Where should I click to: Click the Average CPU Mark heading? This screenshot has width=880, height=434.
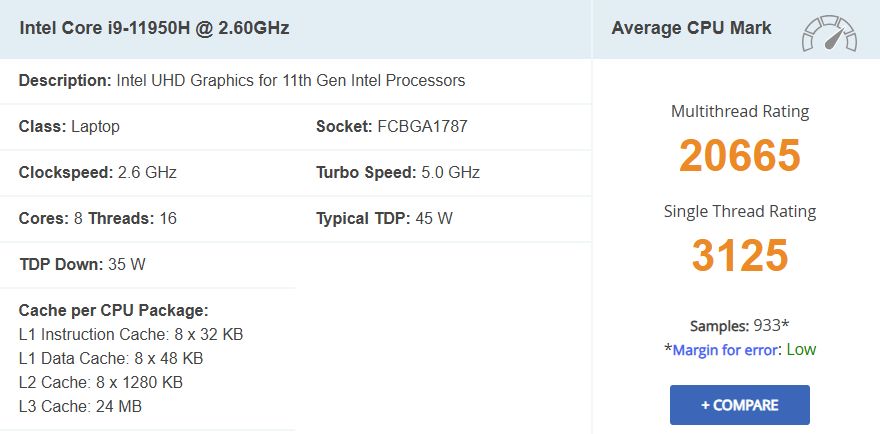pyautogui.click(x=691, y=28)
